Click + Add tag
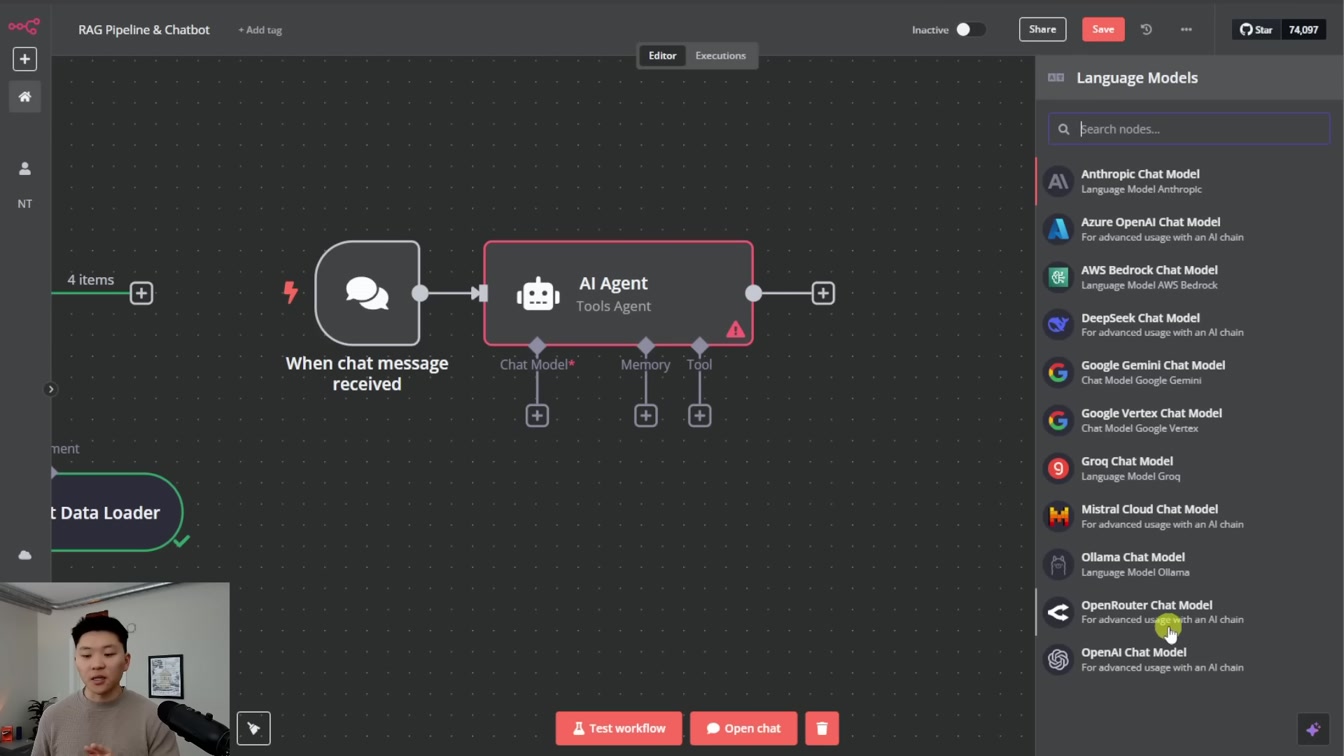Image resolution: width=1344 pixels, height=756 pixels. point(260,30)
